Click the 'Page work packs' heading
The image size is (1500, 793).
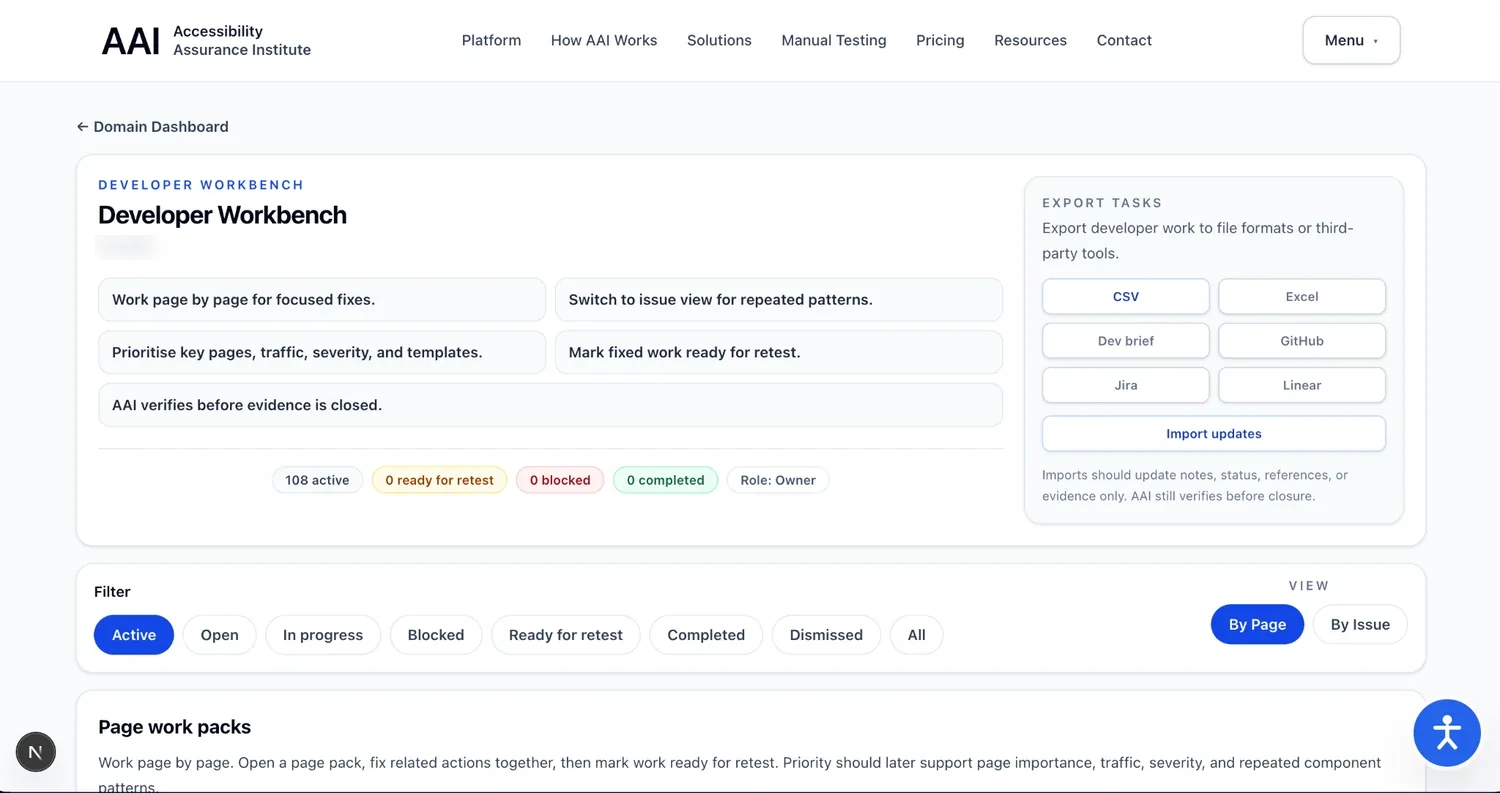point(175,727)
